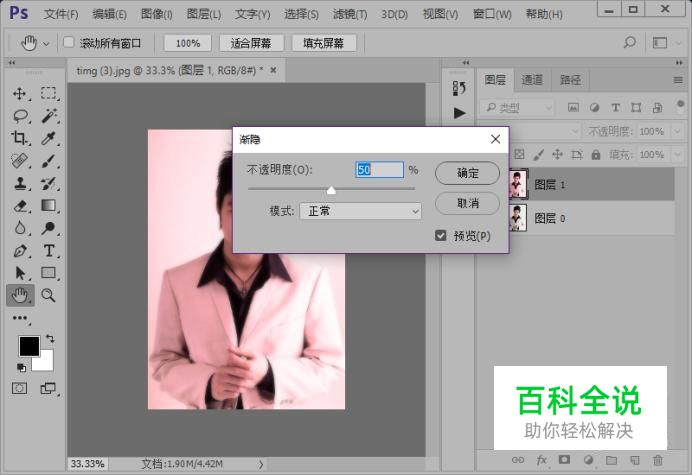Select the Rectangular Marquee tool
692x475 pixels.
point(49,93)
